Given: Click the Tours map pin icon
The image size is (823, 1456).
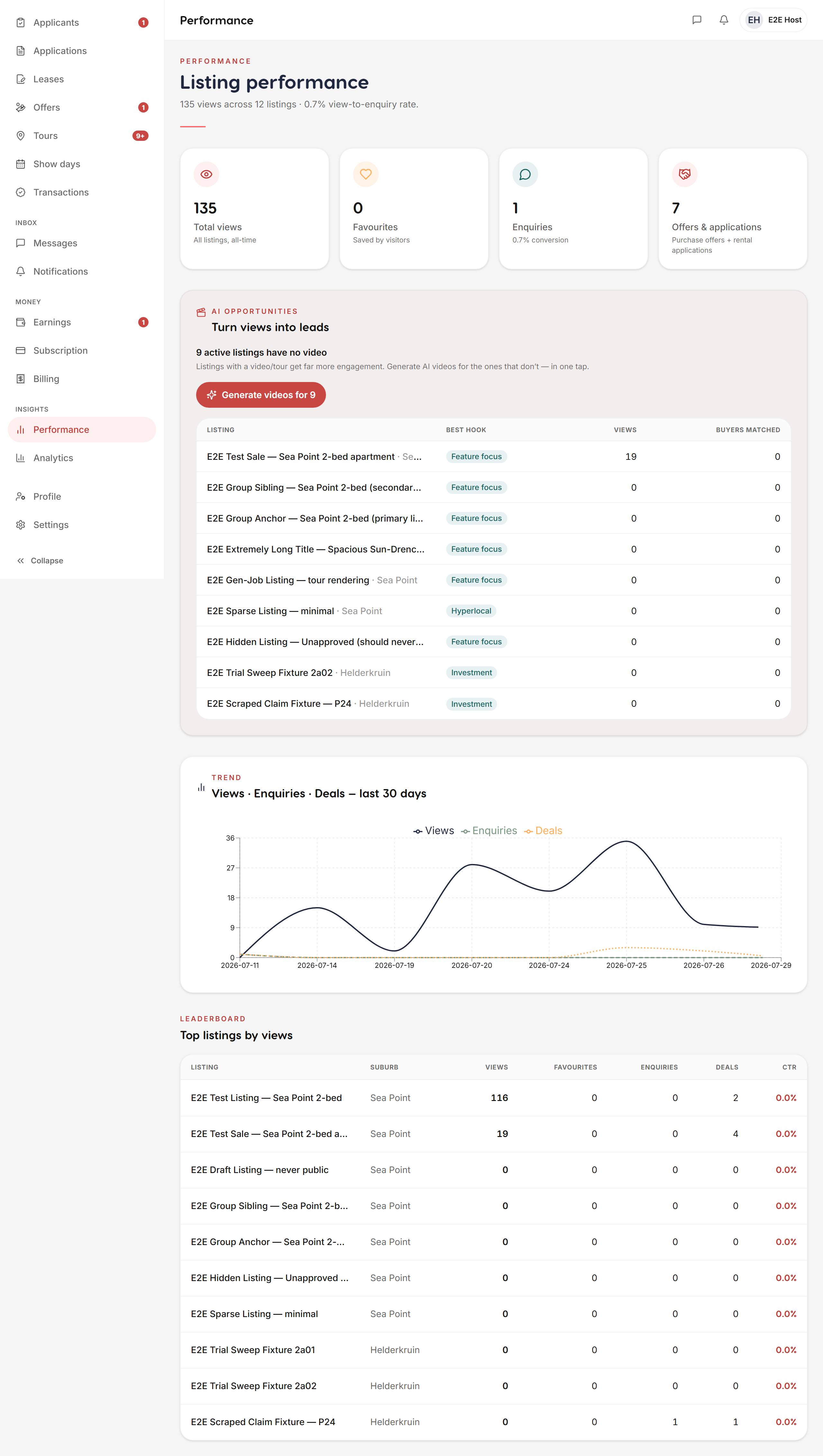Looking at the screenshot, I should [x=21, y=136].
